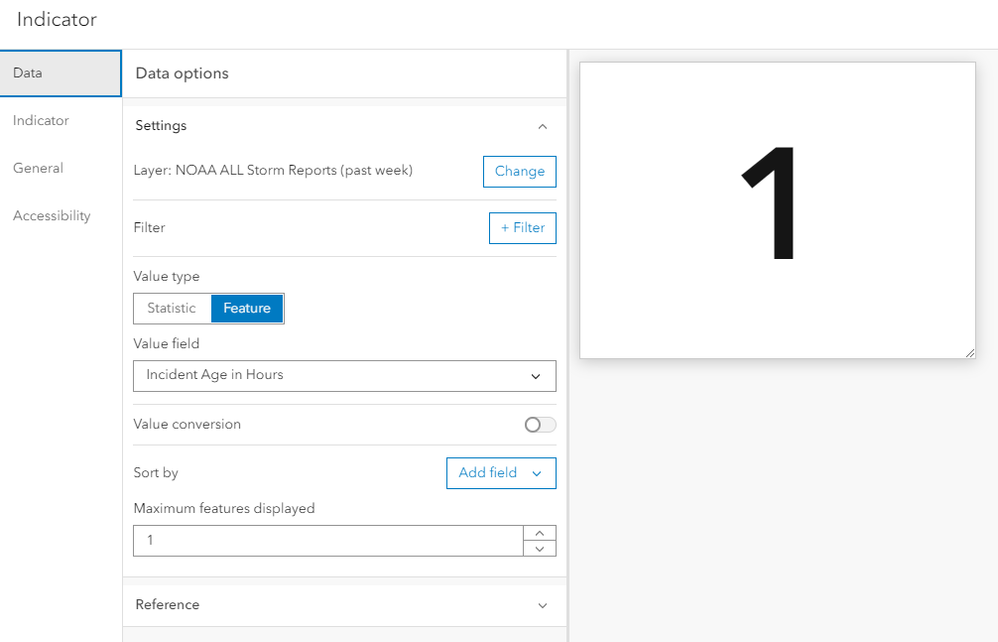Collapse the Settings section chevron
The width and height of the screenshot is (998, 642).
pos(542,127)
